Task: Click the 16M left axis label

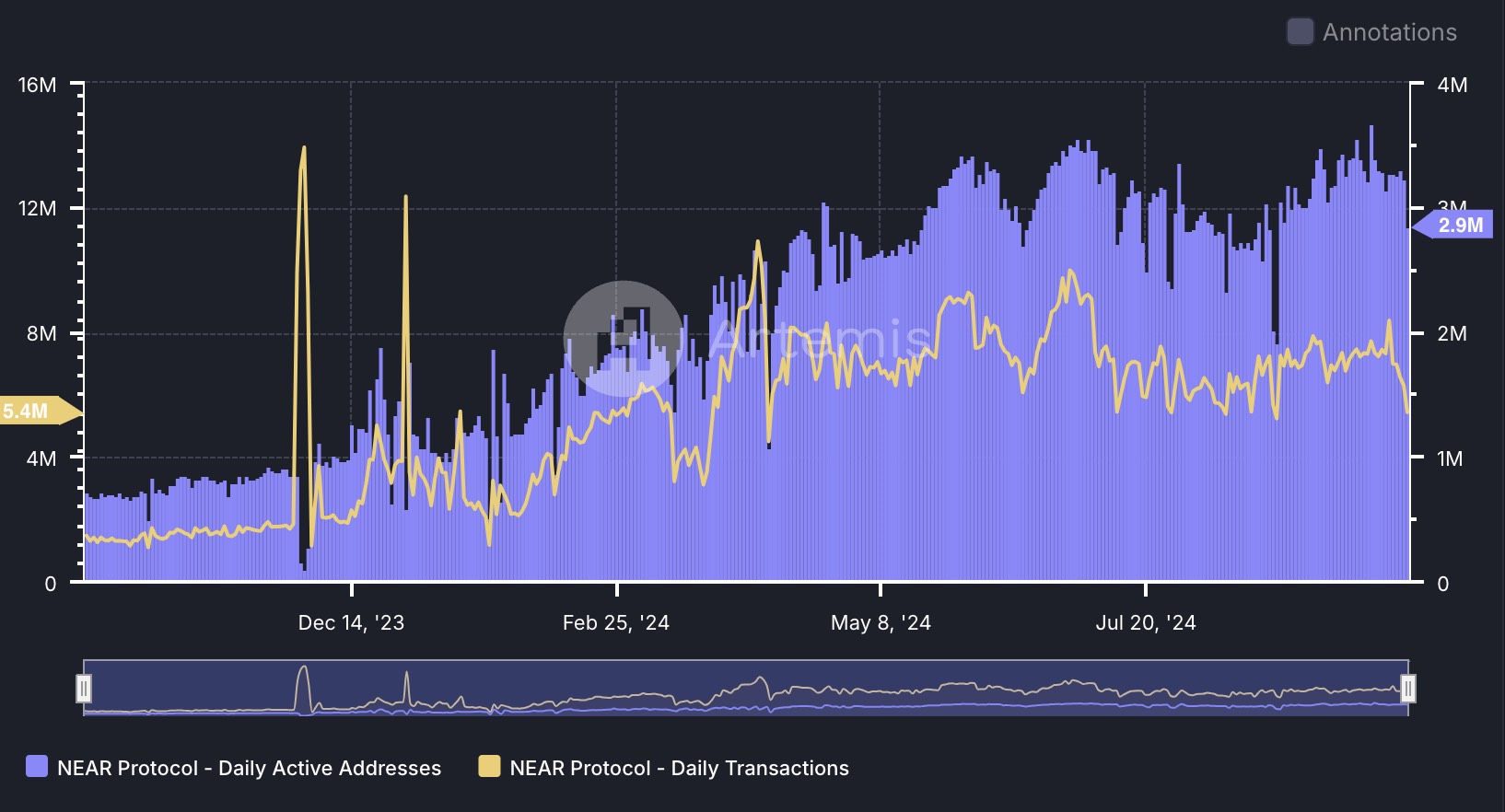Action: click(37, 85)
